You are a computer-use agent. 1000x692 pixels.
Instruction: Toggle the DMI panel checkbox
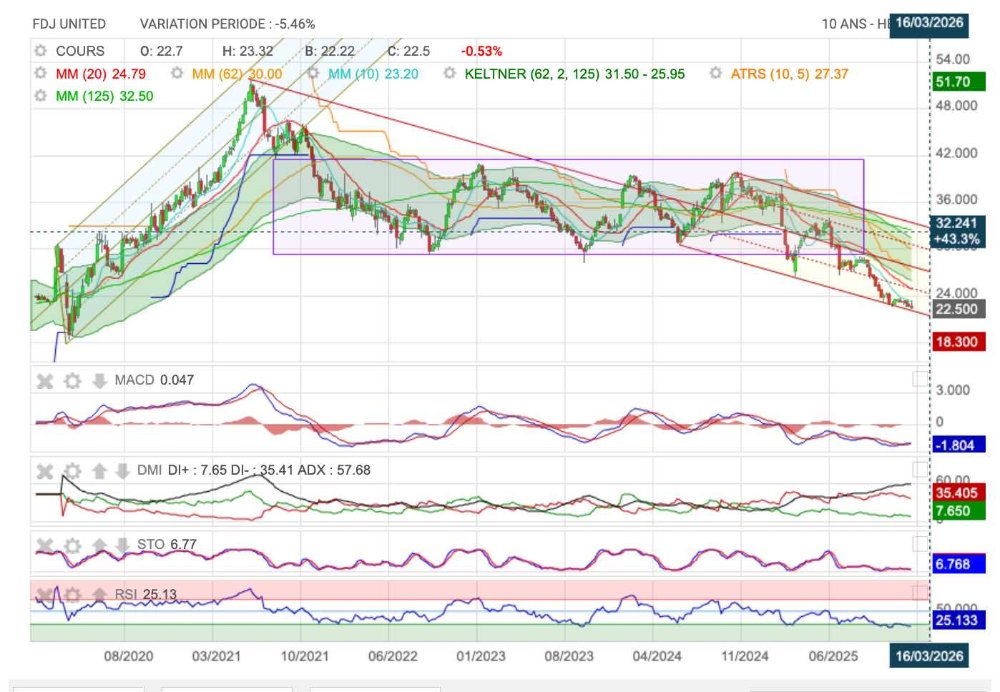pos(920,470)
